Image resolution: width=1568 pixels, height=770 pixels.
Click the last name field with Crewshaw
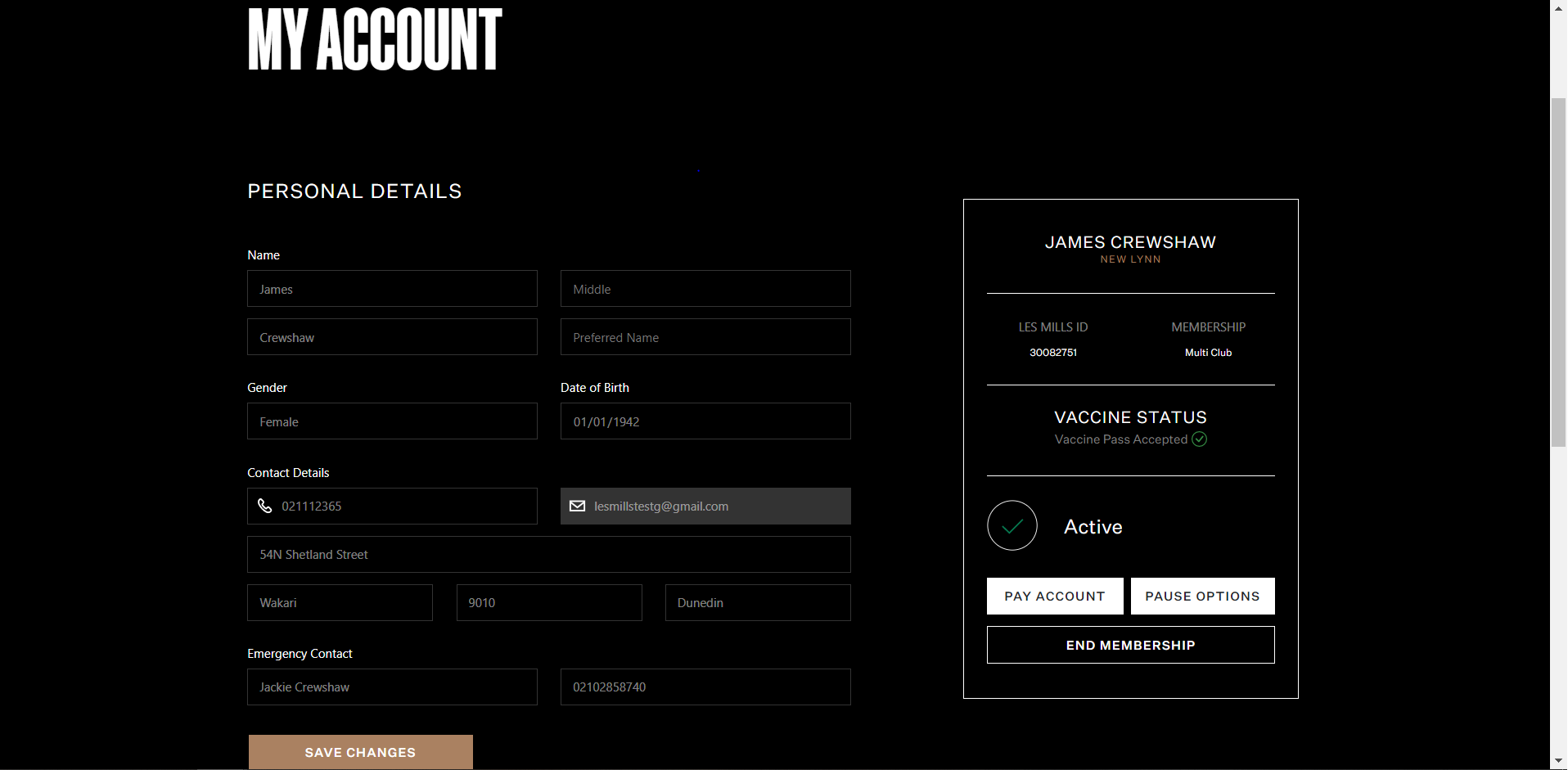pos(393,337)
